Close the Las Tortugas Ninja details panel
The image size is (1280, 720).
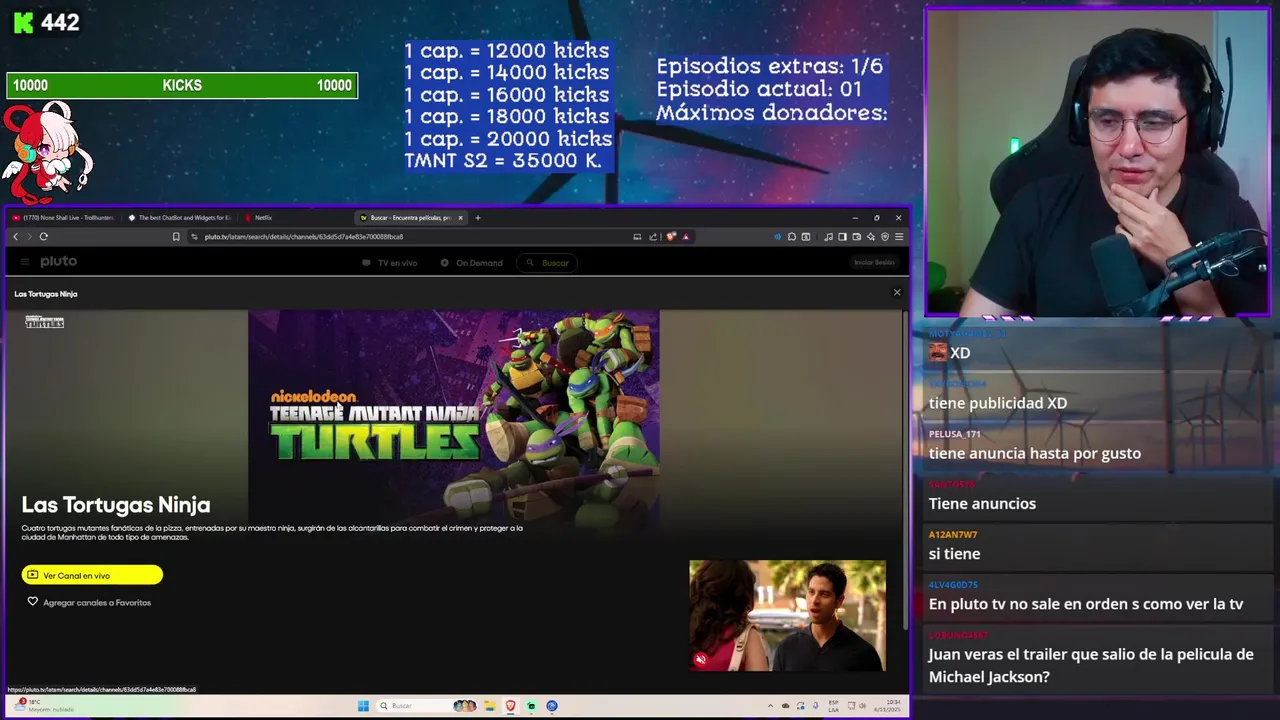point(897,293)
